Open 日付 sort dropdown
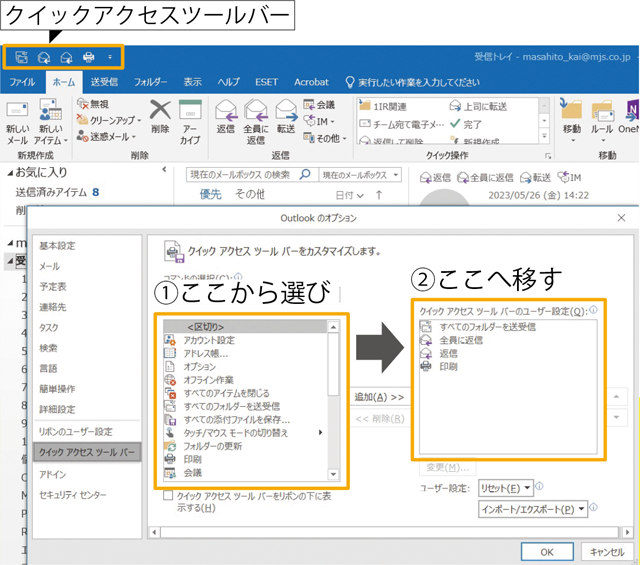Image resolution: width=640 pixels, height=565 pixels. 349,195
